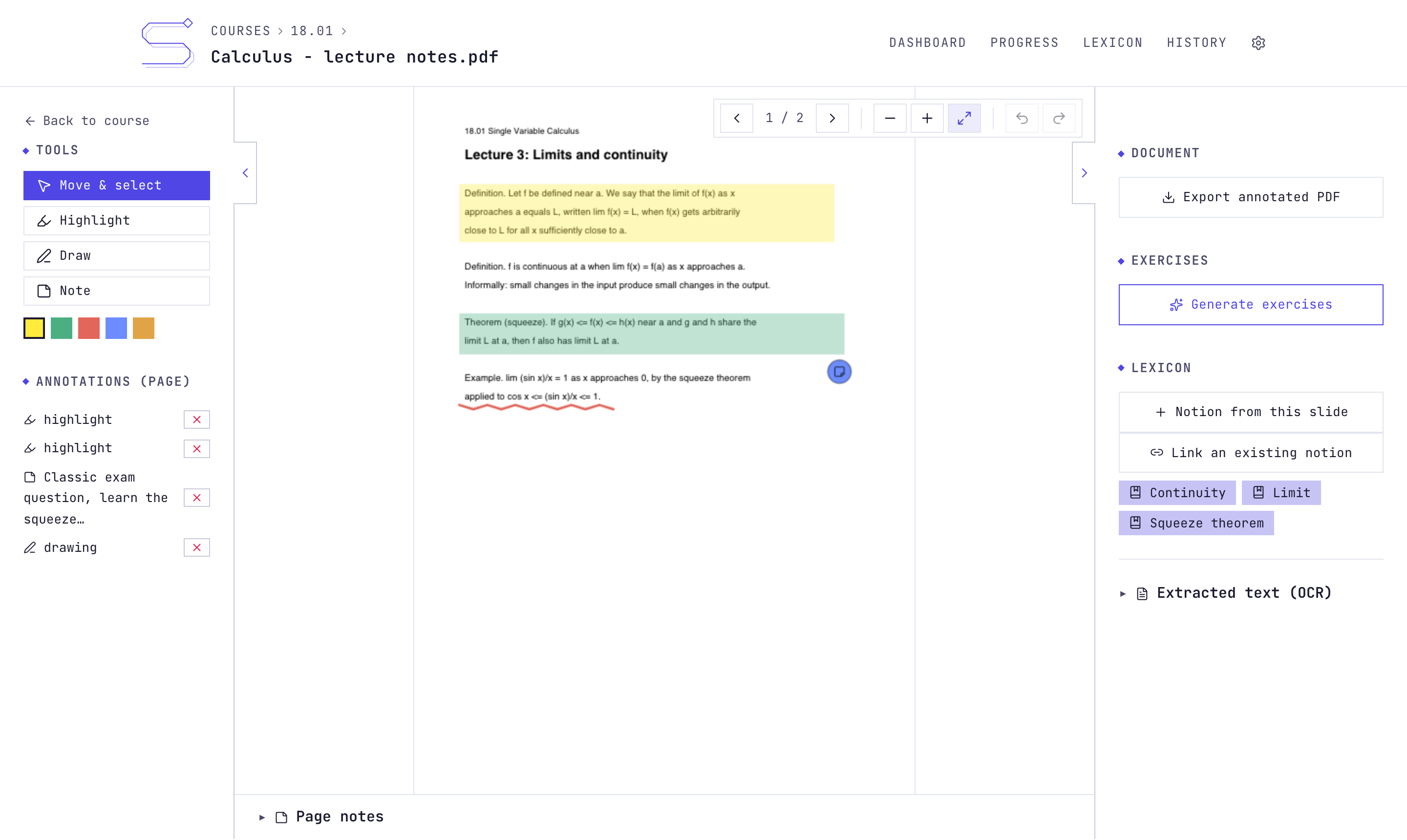Undo the last annotation
Image resolution: width=1407 pixels, height=840 pixels.
(x=1022, y=118)
